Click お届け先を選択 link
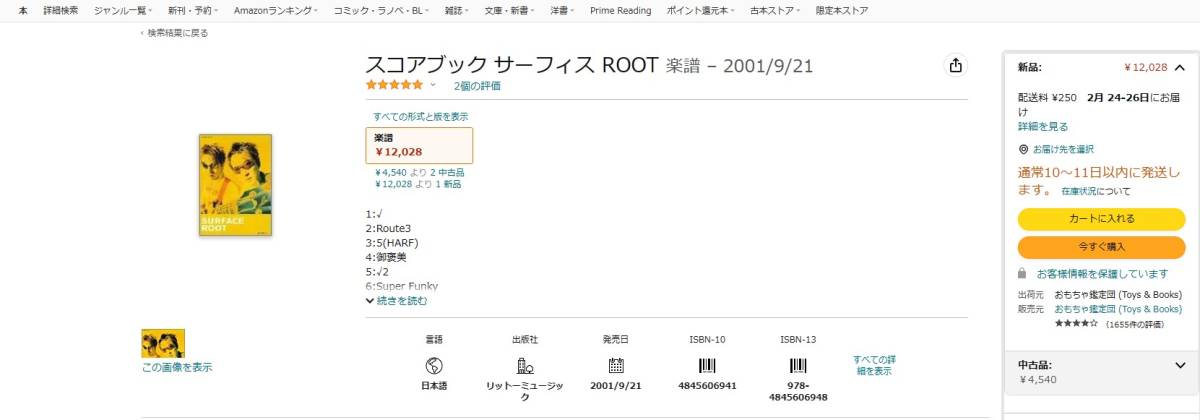The height and width of the screenshot is (420, 1200). click(x=1063, y=149)
